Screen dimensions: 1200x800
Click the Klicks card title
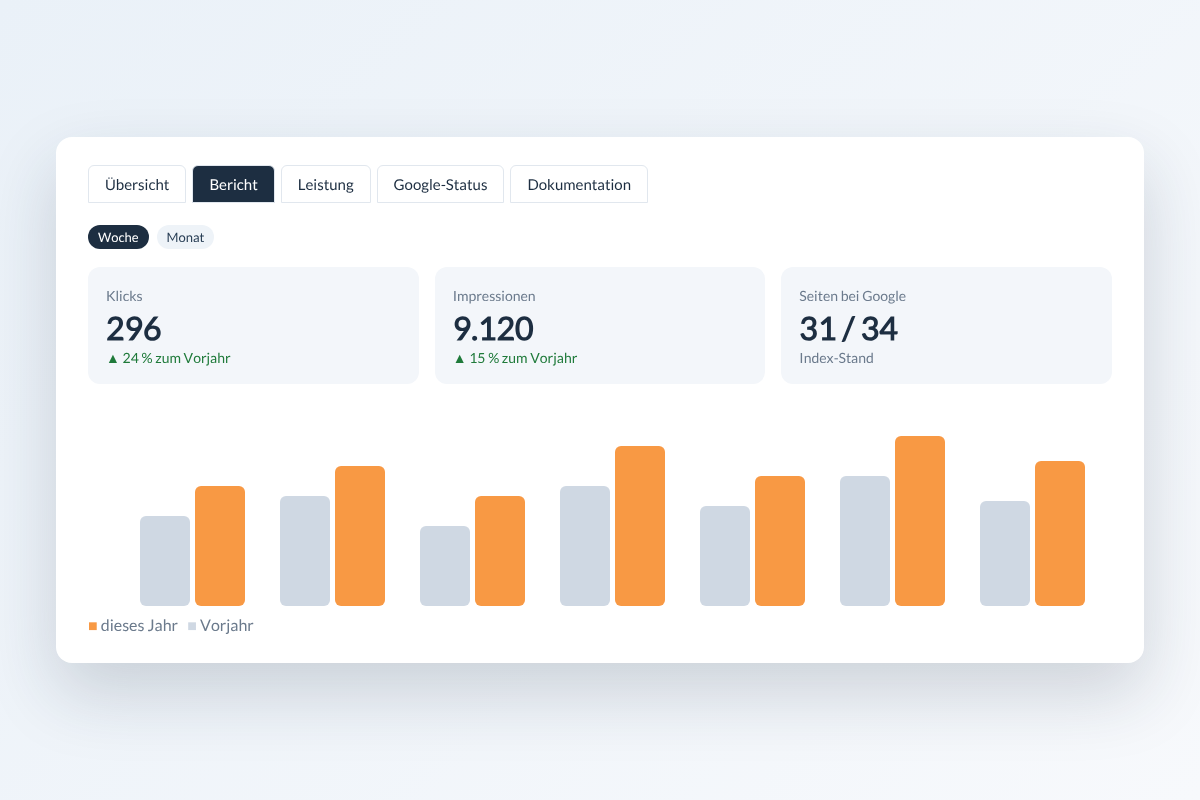click(x=124, y=296)
